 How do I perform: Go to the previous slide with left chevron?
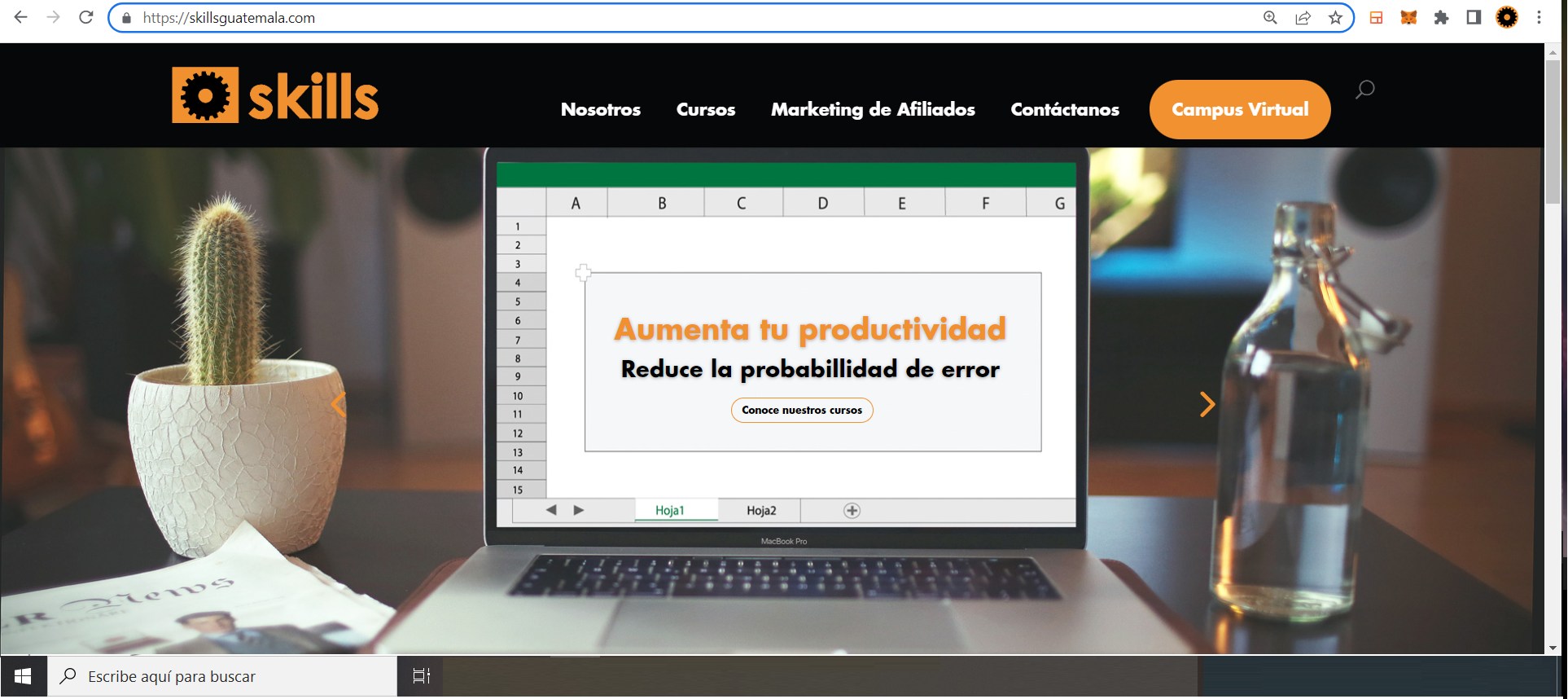(339, 404)
